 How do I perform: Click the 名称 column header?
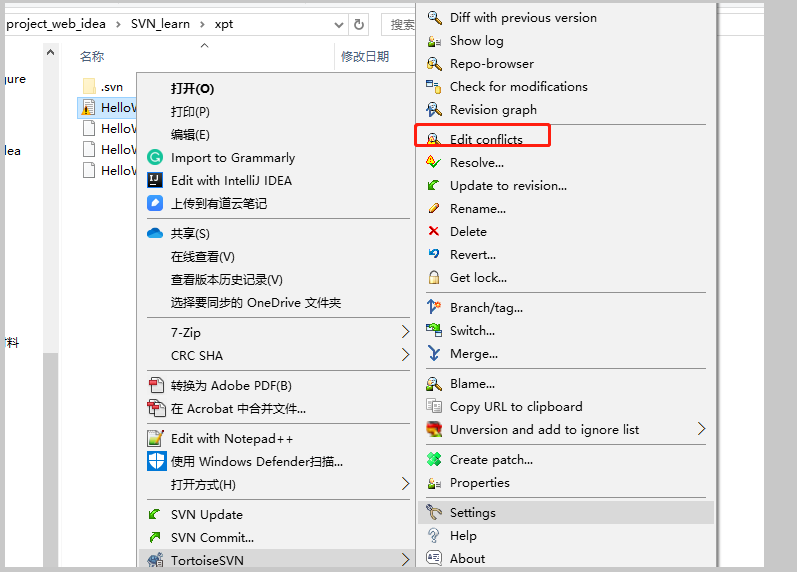click(91, 56)
